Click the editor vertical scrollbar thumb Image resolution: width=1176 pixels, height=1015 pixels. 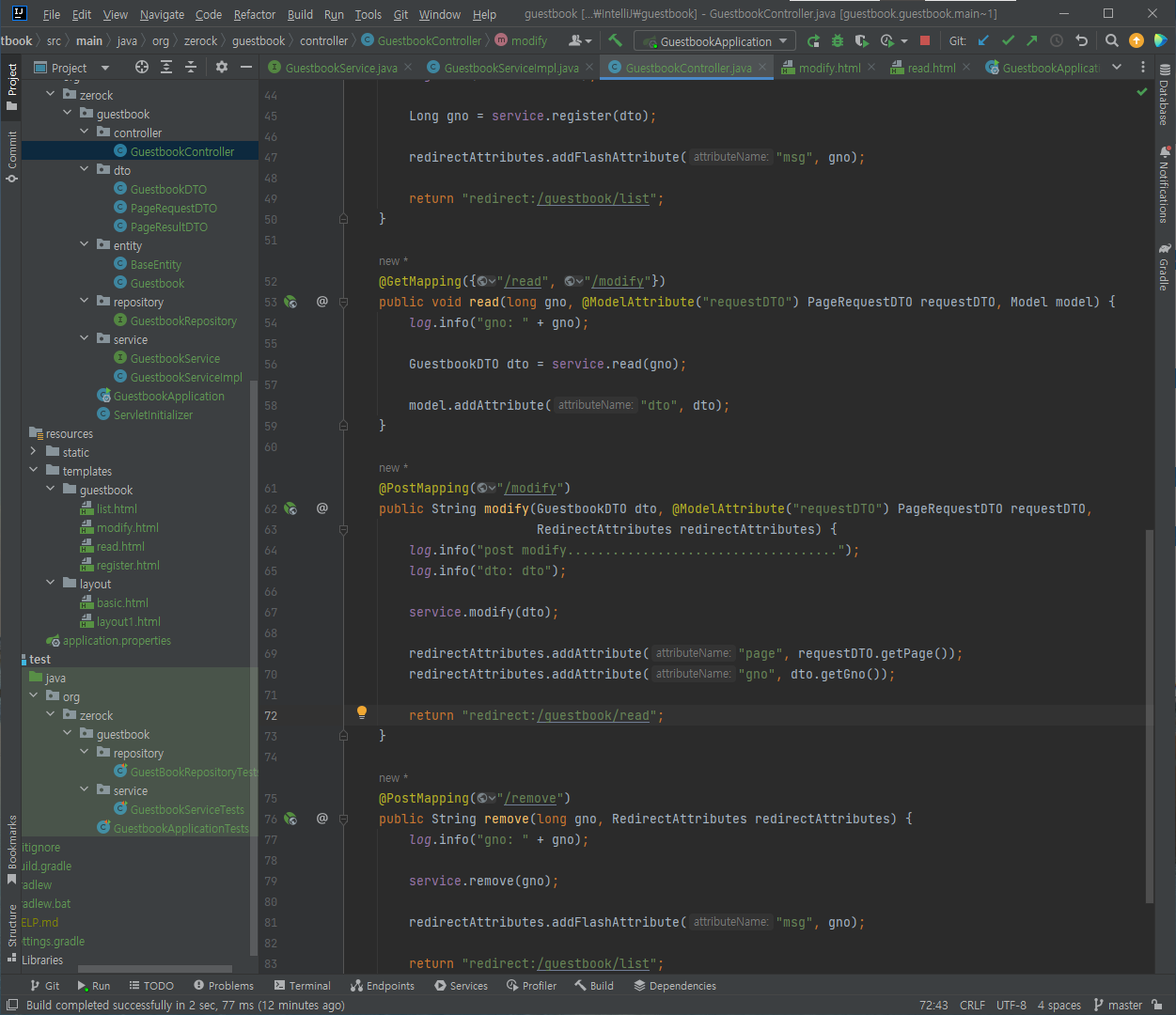pos(1149,715)
